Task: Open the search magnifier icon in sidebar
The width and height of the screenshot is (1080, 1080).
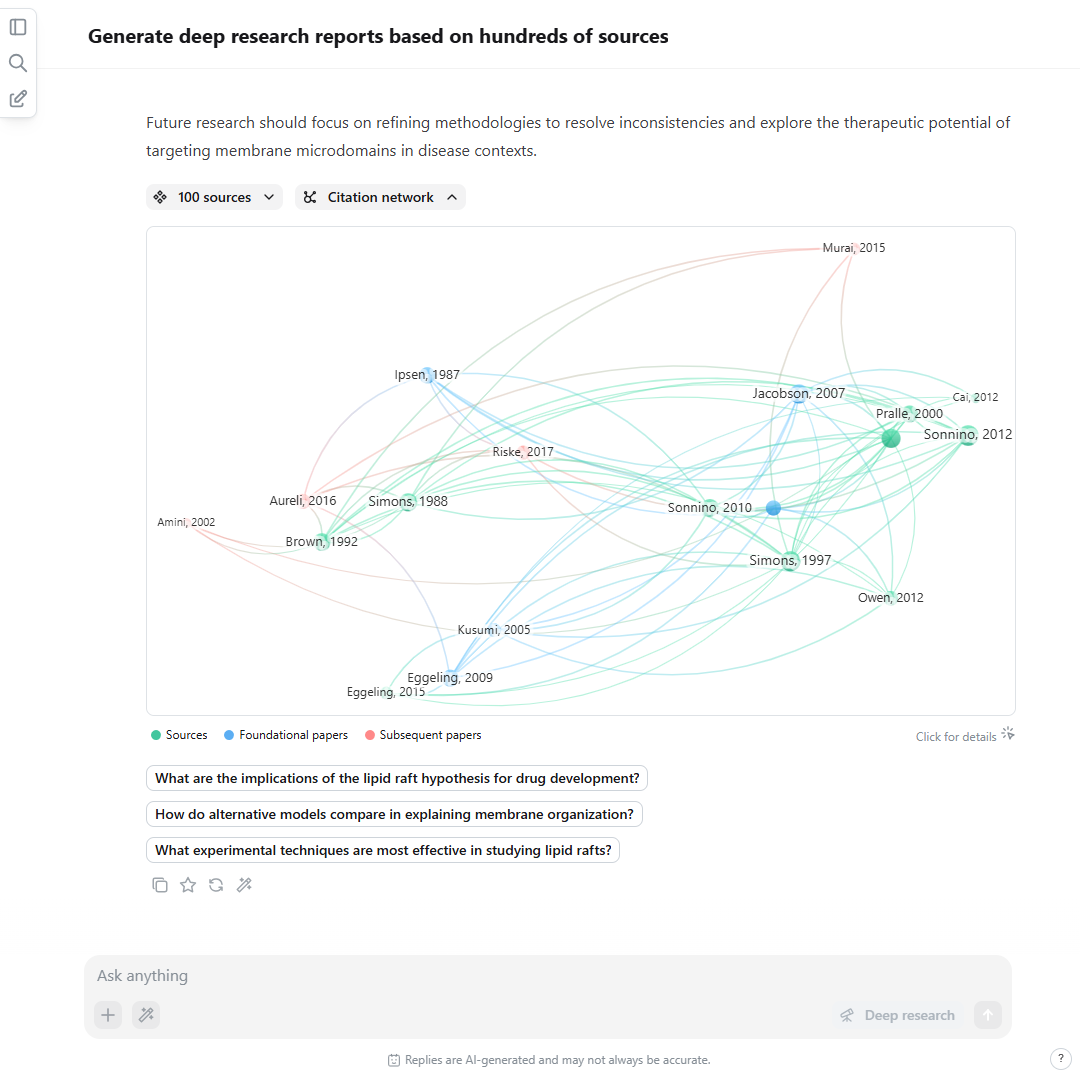Action: tap(18, 63)
